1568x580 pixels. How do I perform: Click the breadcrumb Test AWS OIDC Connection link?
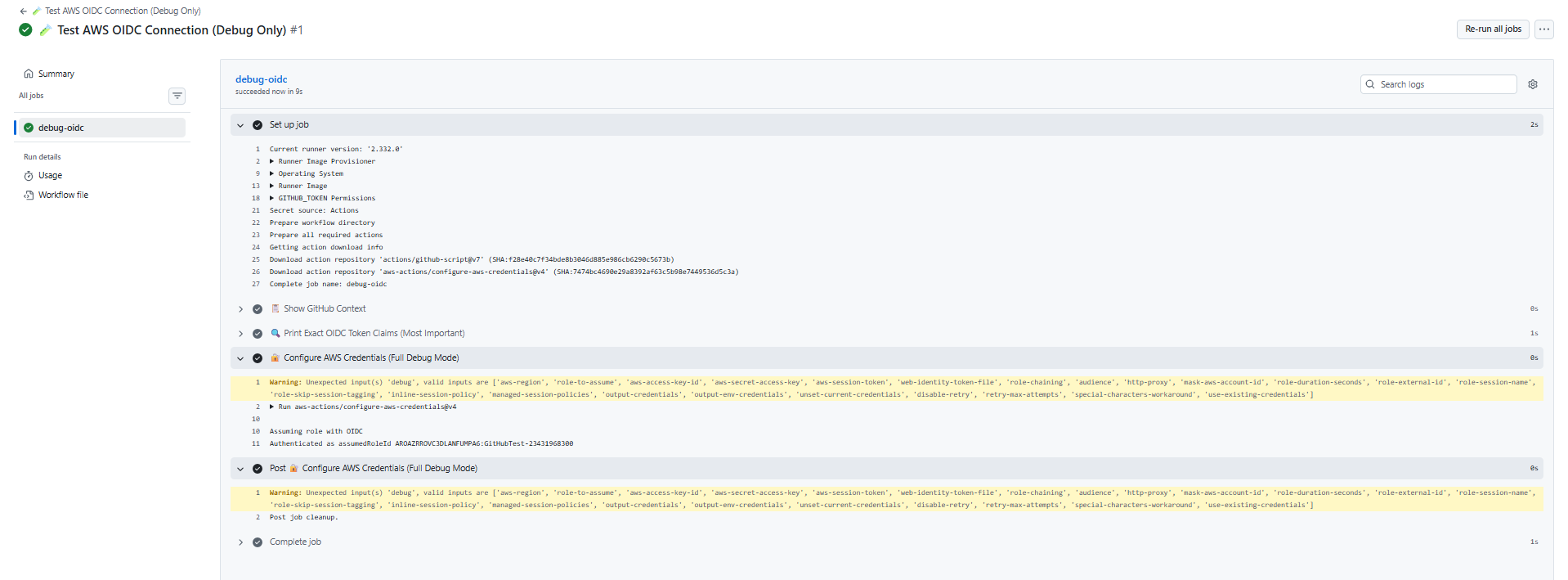tap(123, 11)
